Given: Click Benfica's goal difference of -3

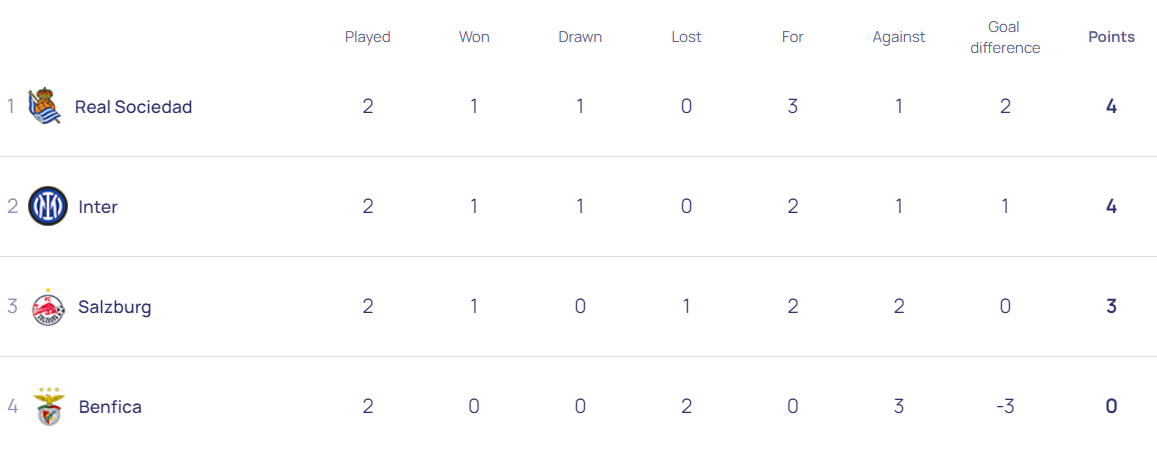Looking at the screenshot, I should pyautogui.click(x=1005, y=406).
